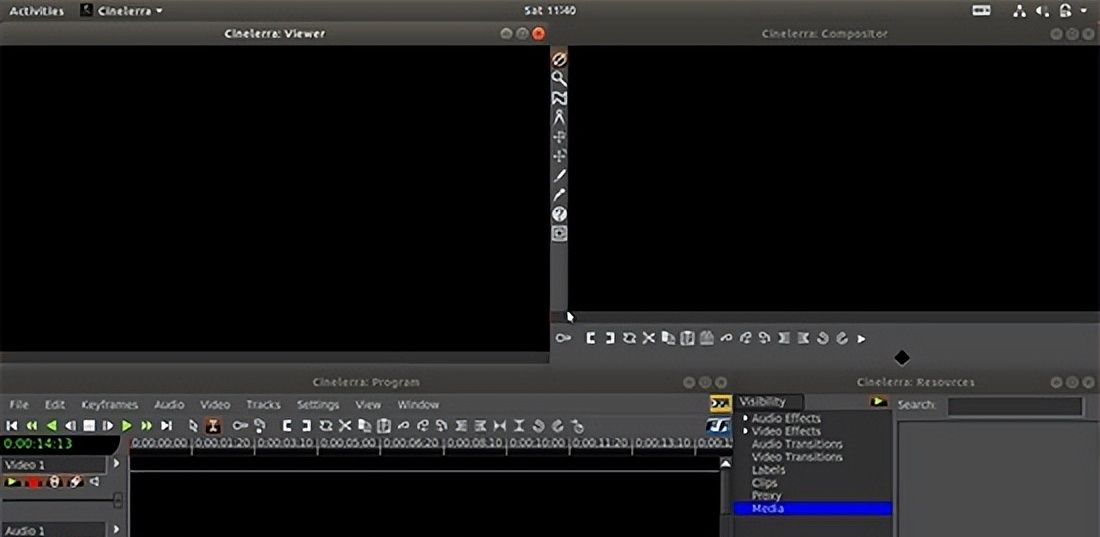Select the Eyedropper tool in Compositor
Screen dimensions: 1100x537
pyautogui.click(x=559, y=195)
